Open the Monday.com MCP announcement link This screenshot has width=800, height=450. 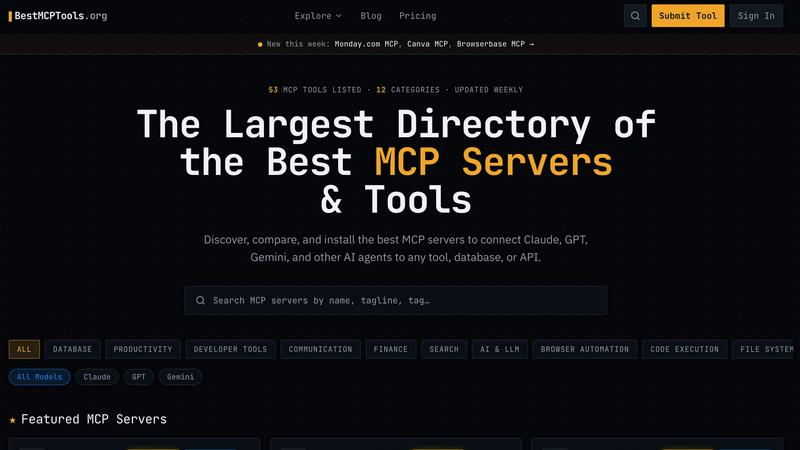[x=366, y=44]
